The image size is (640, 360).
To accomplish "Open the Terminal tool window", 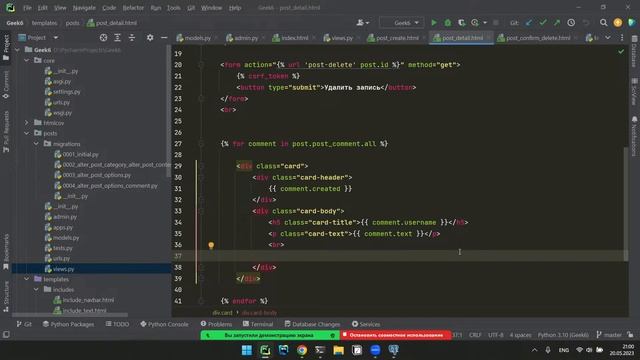I will [258, 324].
